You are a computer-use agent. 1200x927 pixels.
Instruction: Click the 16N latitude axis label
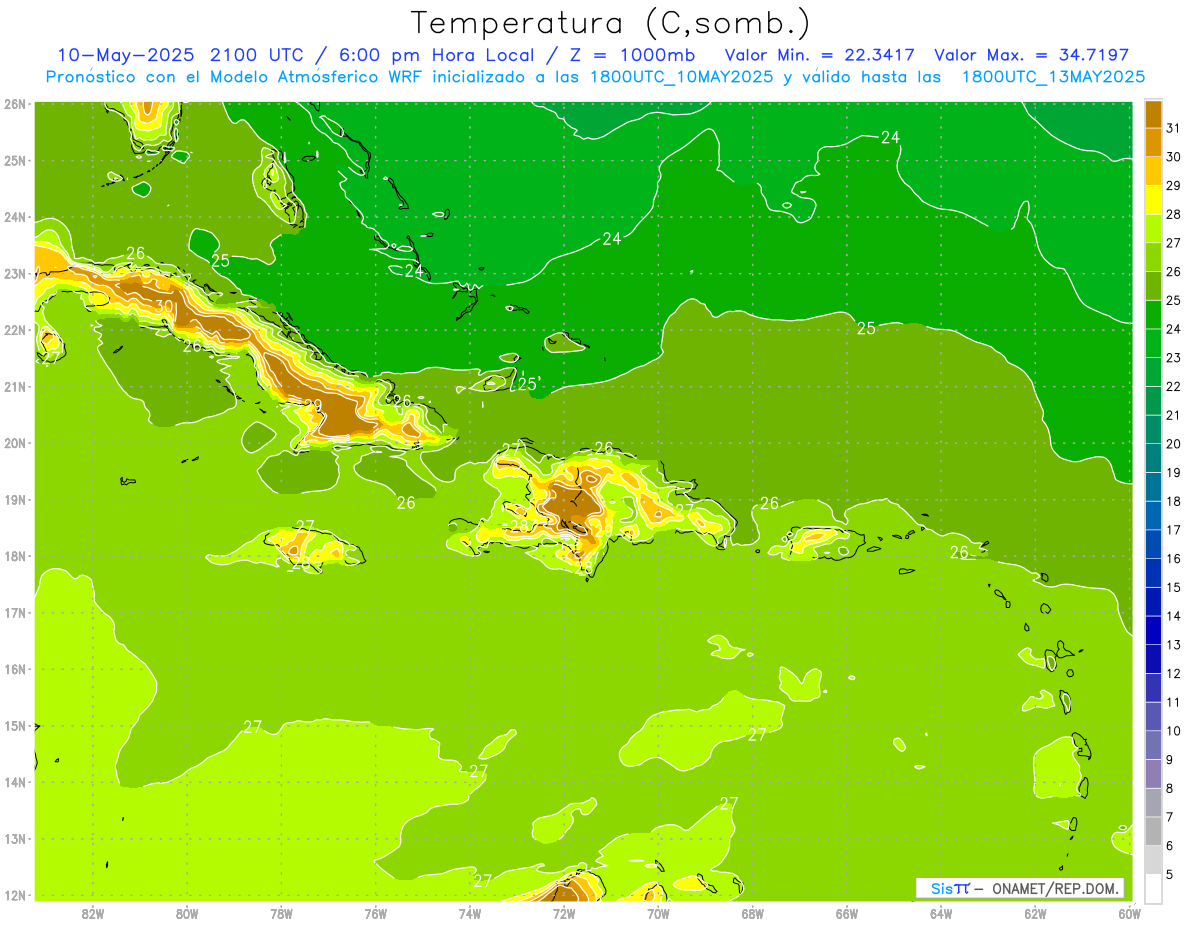coord(15,669)
